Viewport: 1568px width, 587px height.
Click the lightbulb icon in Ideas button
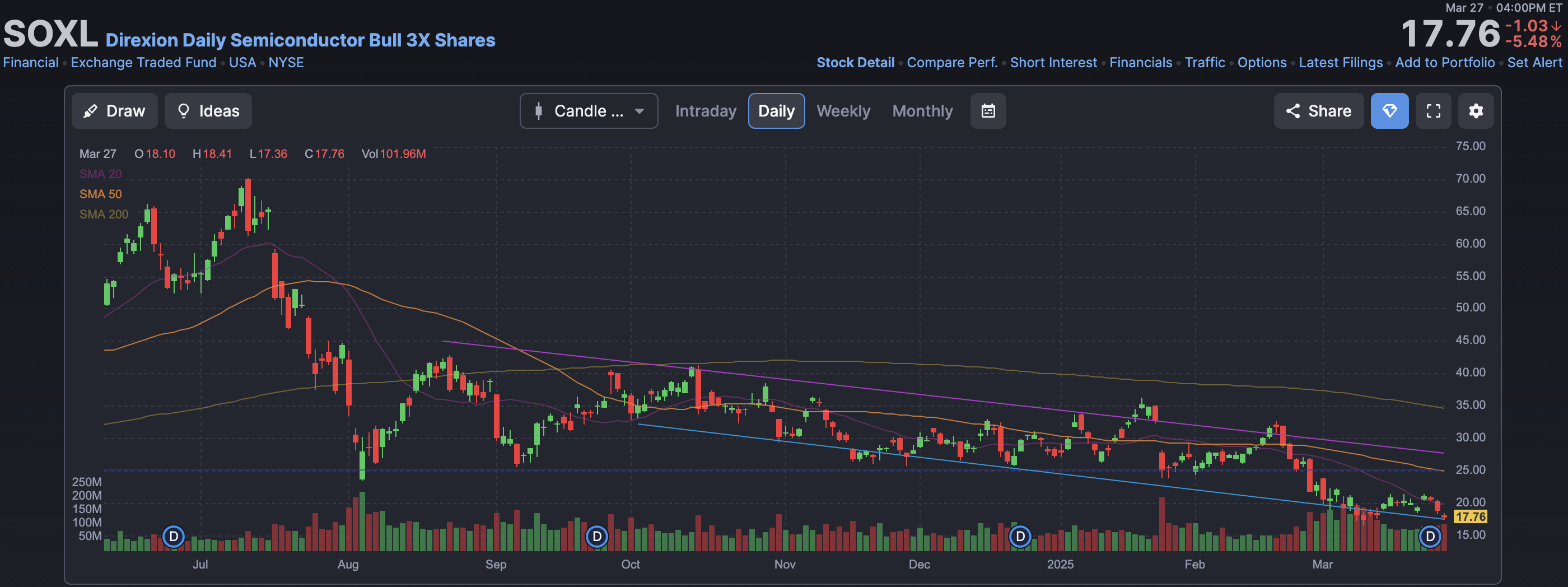(183, 111)
